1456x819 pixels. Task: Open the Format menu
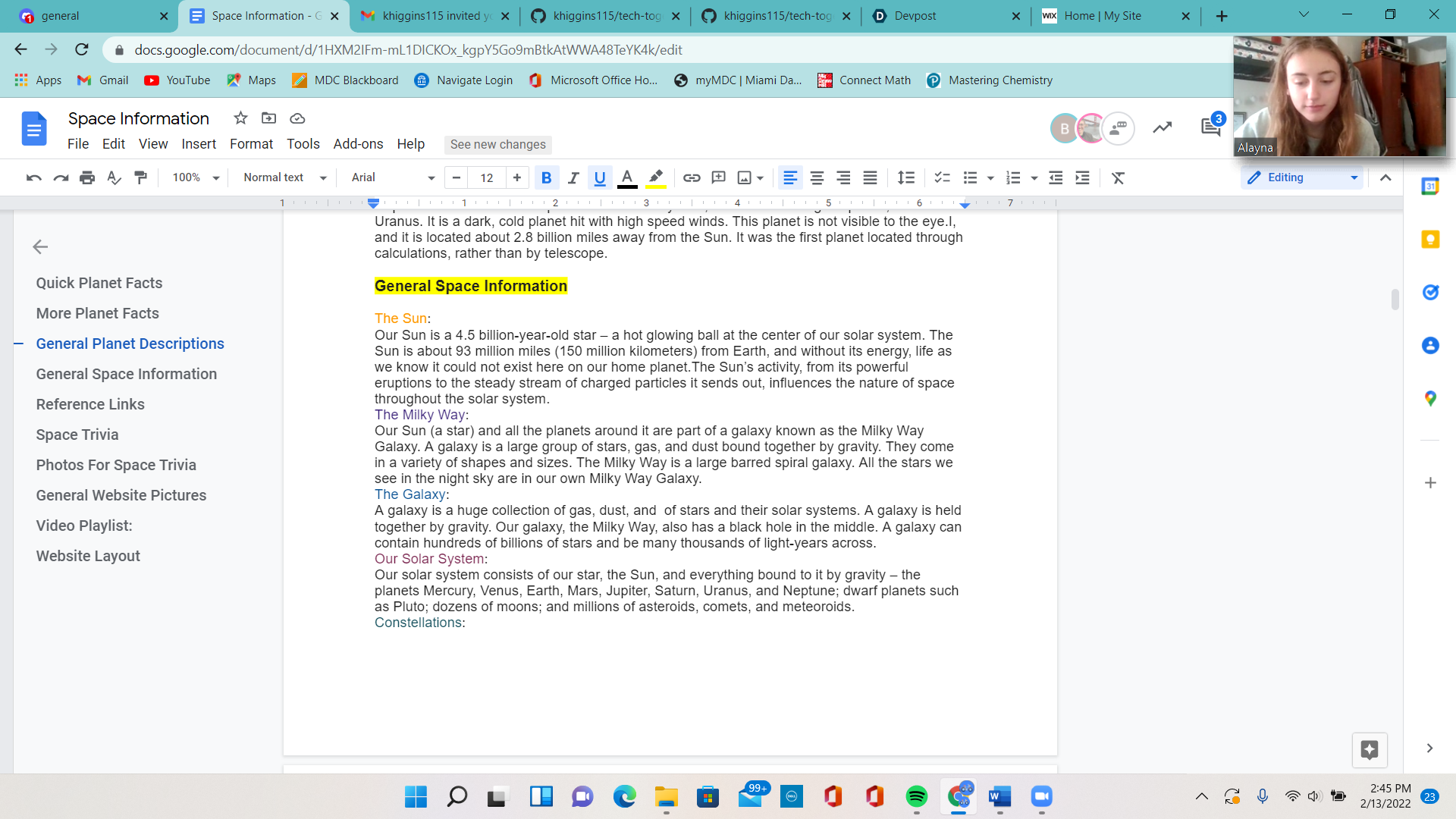pos(251,144)
